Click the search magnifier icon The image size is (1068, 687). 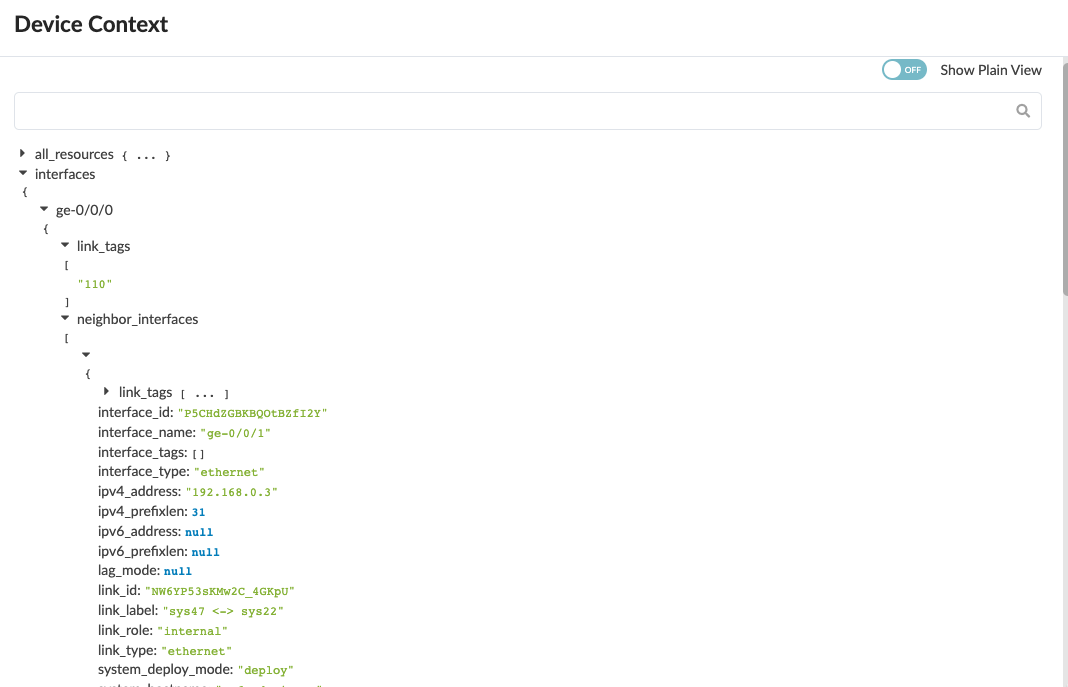(x=1023, y=112)
